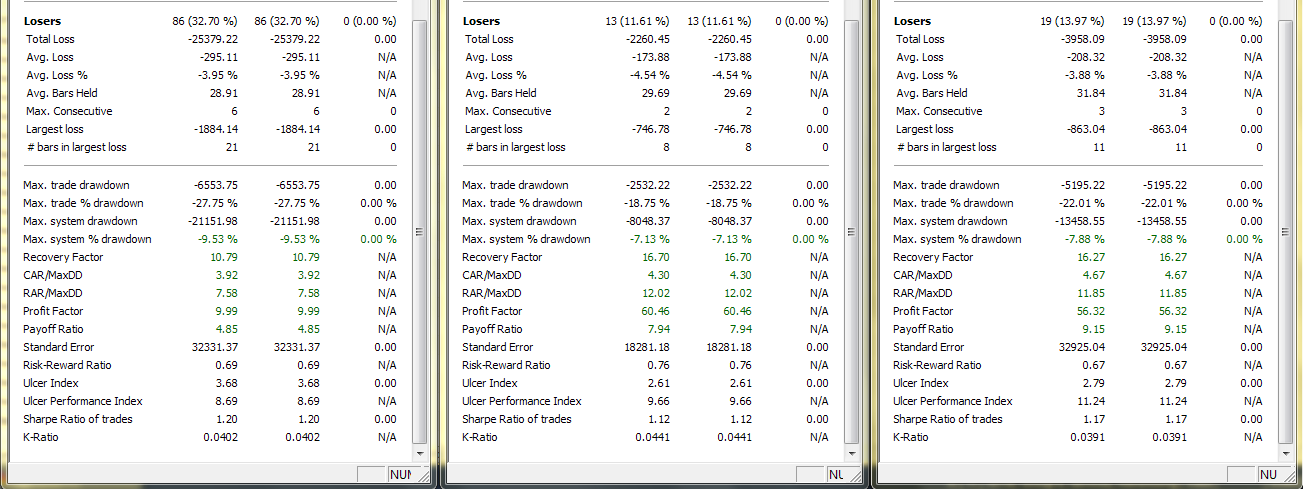The width and height of the screenshot is (1303, 489).
Task: Click Max. trade drawdown label beside -5195.22
Action: point(946,185)
